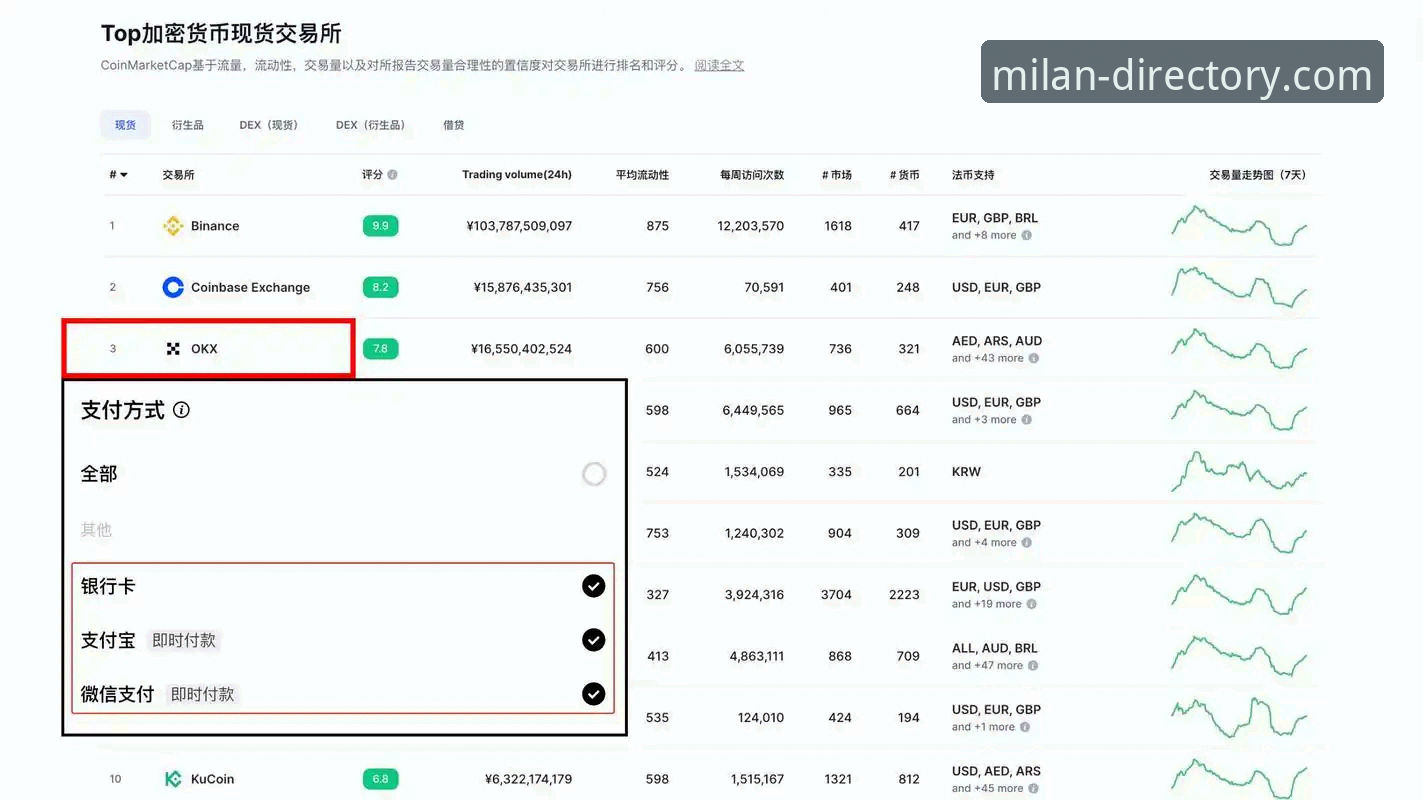Sort by # 货币 column header
Viewport: 1423px width, 800px height.
point(905,175)
